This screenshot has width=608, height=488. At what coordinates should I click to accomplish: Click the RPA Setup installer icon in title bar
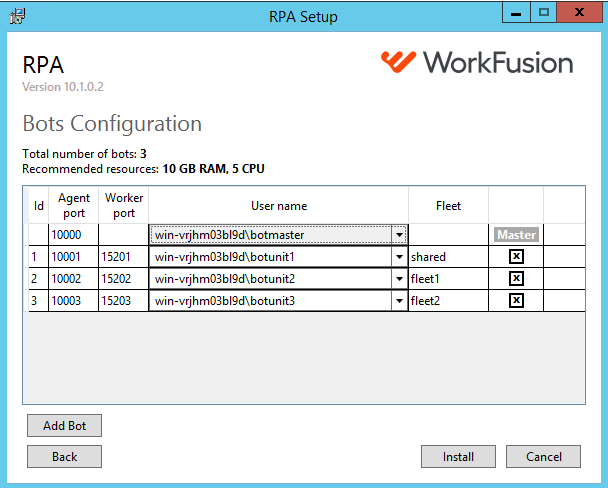(x=17, y=16)
